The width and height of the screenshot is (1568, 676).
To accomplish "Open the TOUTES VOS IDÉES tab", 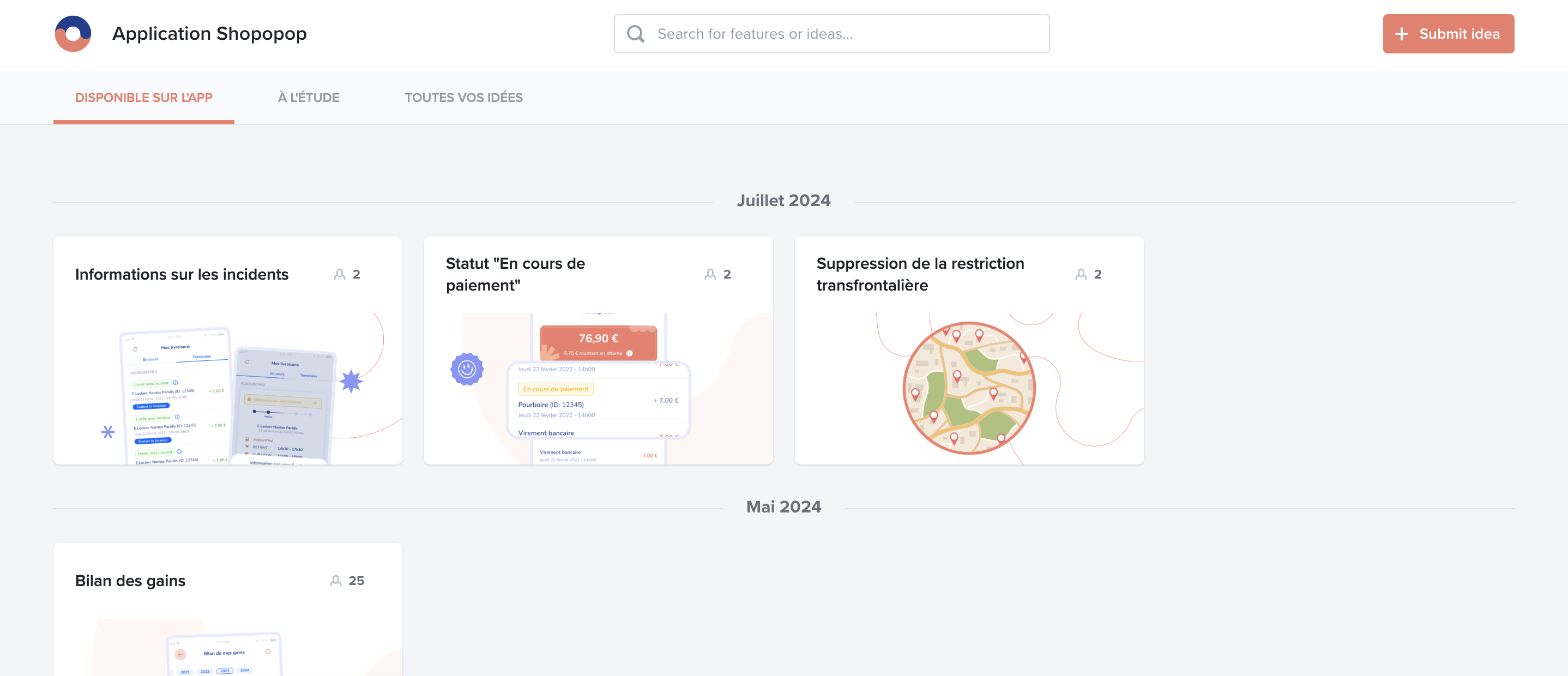I will click(x=463, y=98).
